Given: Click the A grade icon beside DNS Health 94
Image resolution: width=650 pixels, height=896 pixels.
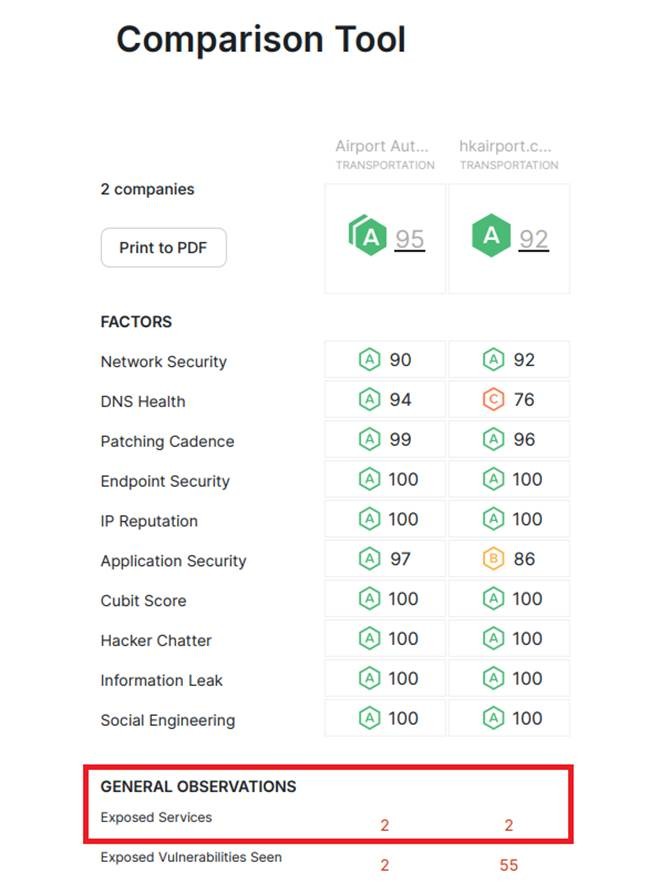Looking at the screenshot, I should click(370, 399).
